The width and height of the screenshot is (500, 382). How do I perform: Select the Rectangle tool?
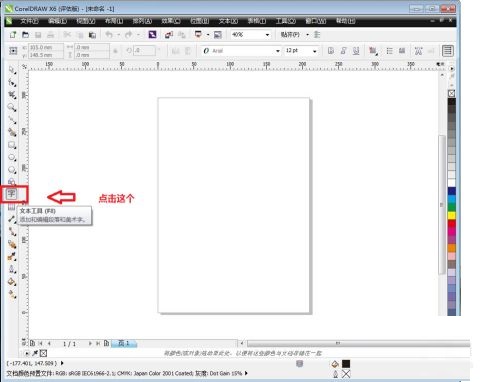coord(12,145)
